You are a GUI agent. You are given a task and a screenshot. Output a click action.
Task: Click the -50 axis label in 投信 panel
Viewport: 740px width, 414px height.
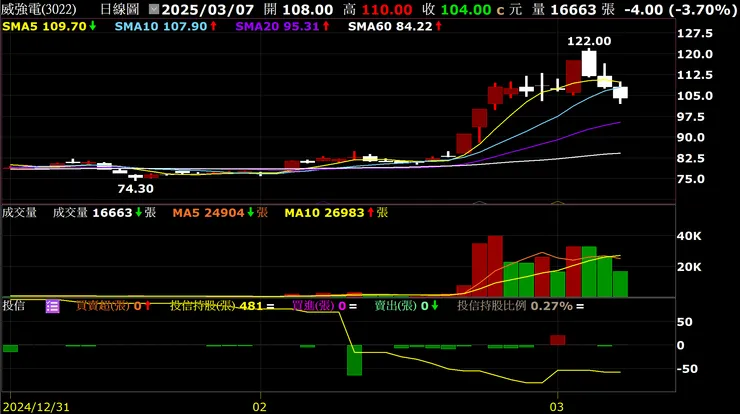click(687, 369)
